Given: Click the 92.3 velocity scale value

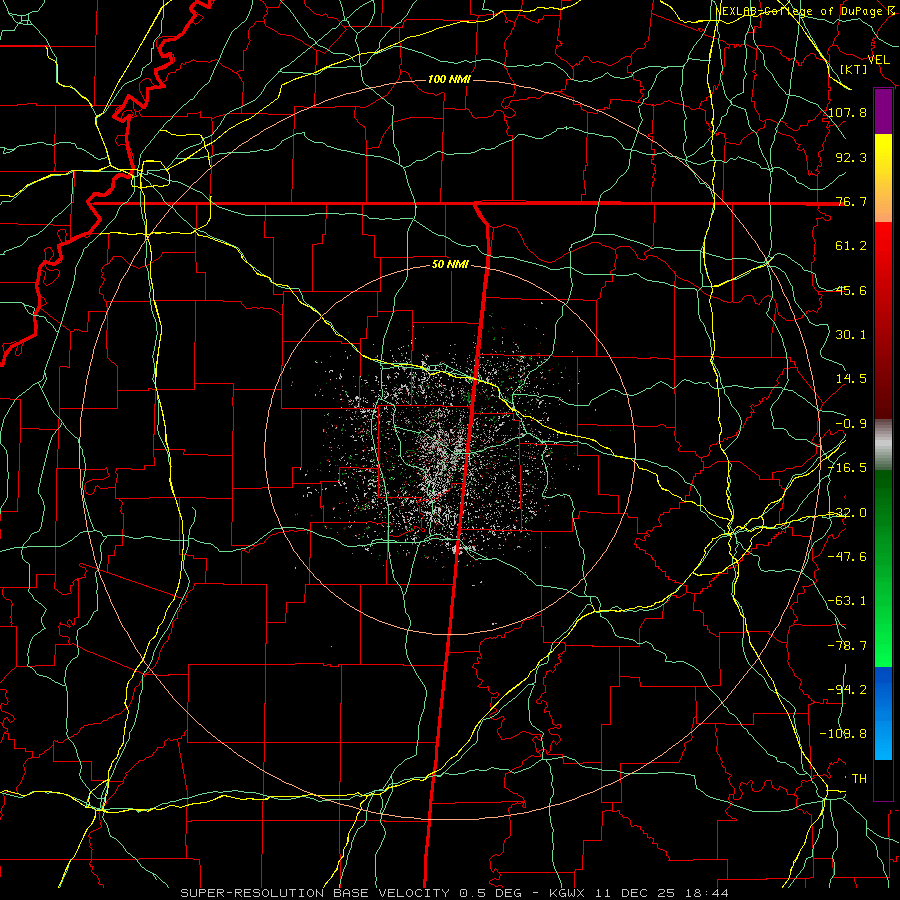Looking at the screenshot, I should tap(851, 157).
